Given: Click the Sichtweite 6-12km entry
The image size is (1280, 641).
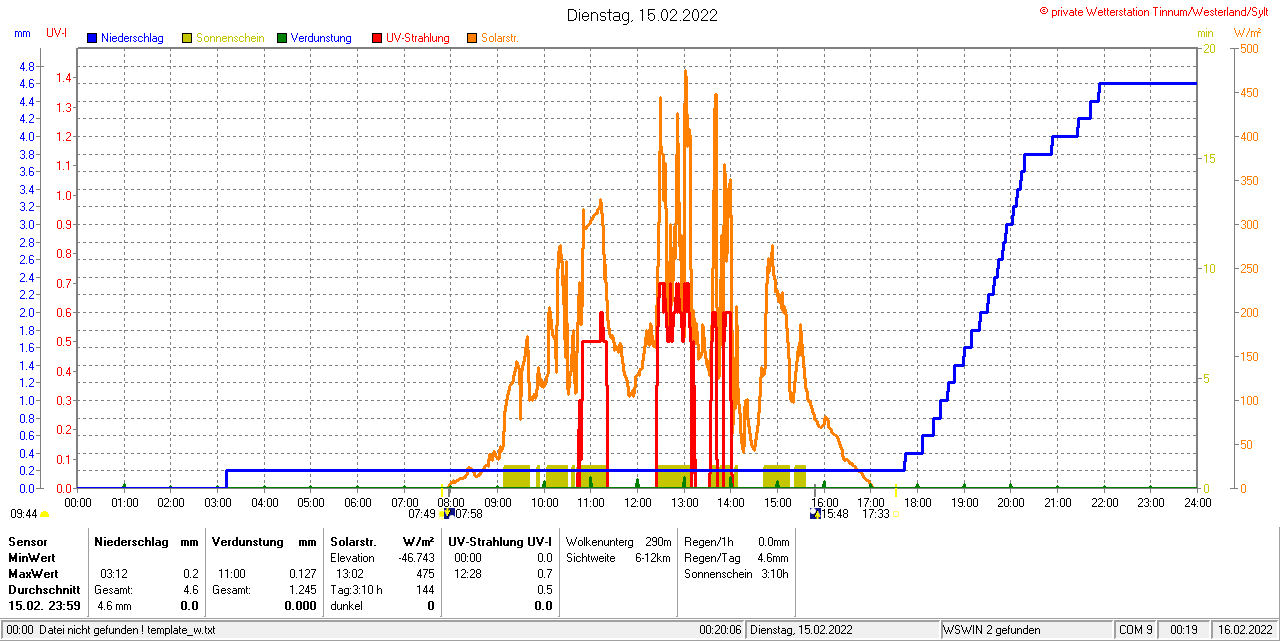Looking at the screenshot, I should (x=618, y=557).
